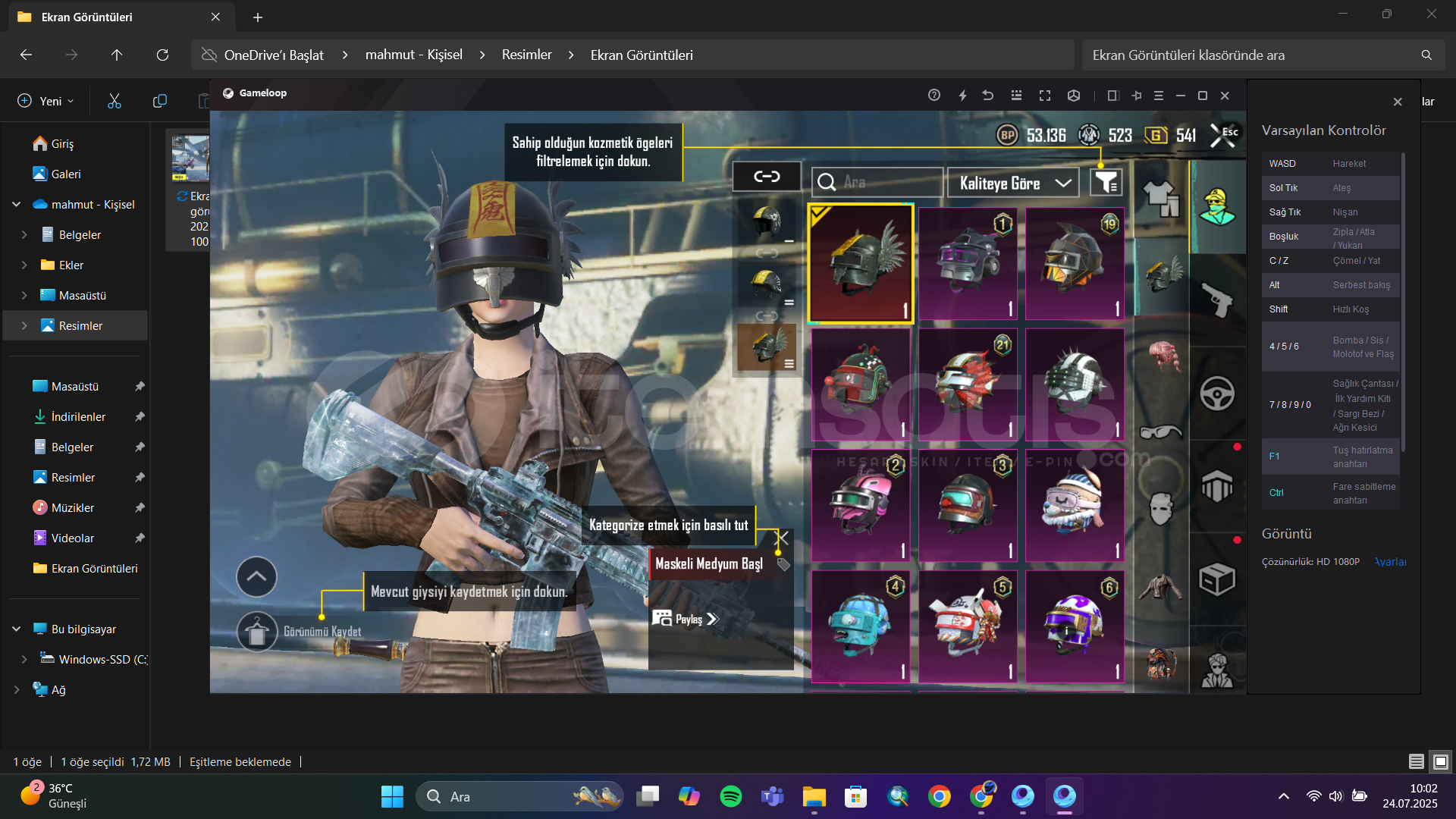Pin the Gameloop window on top
1456x819 pixels.
pyautogui.click(x=1137, y=96)
